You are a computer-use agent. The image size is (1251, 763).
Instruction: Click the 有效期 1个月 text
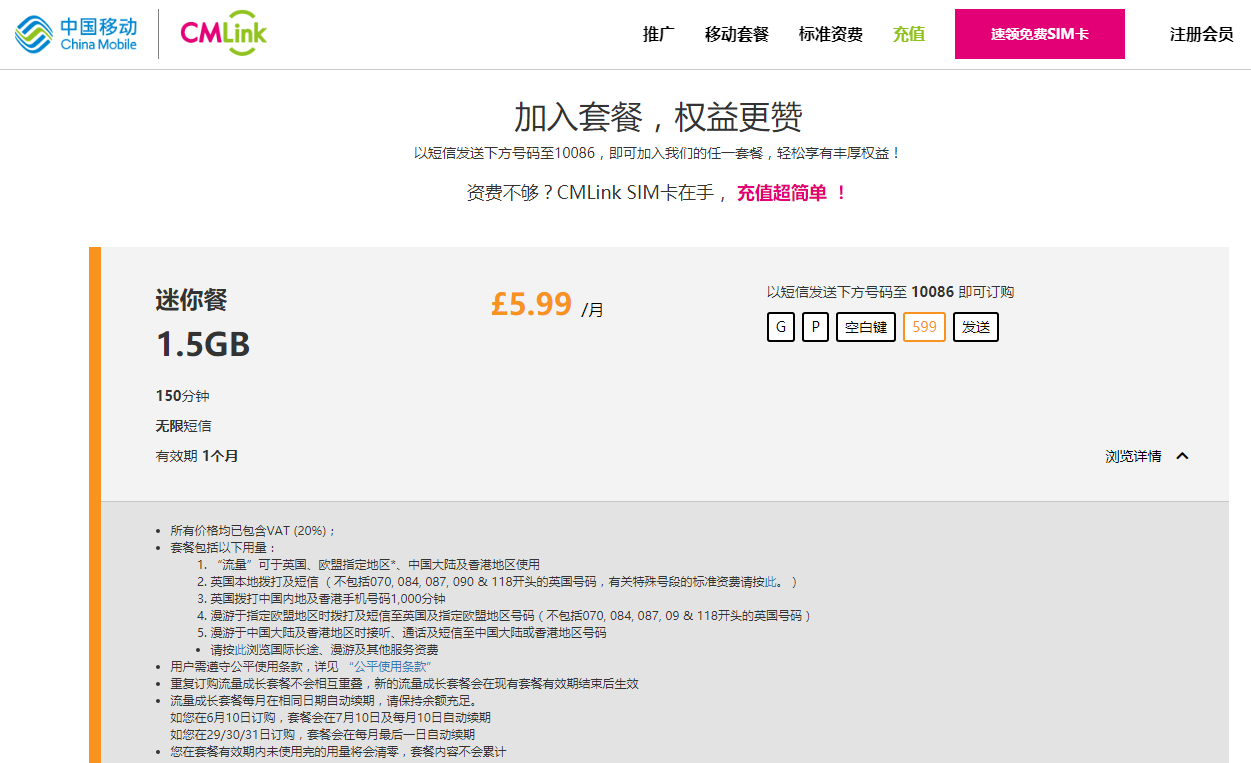click(197, 456)
